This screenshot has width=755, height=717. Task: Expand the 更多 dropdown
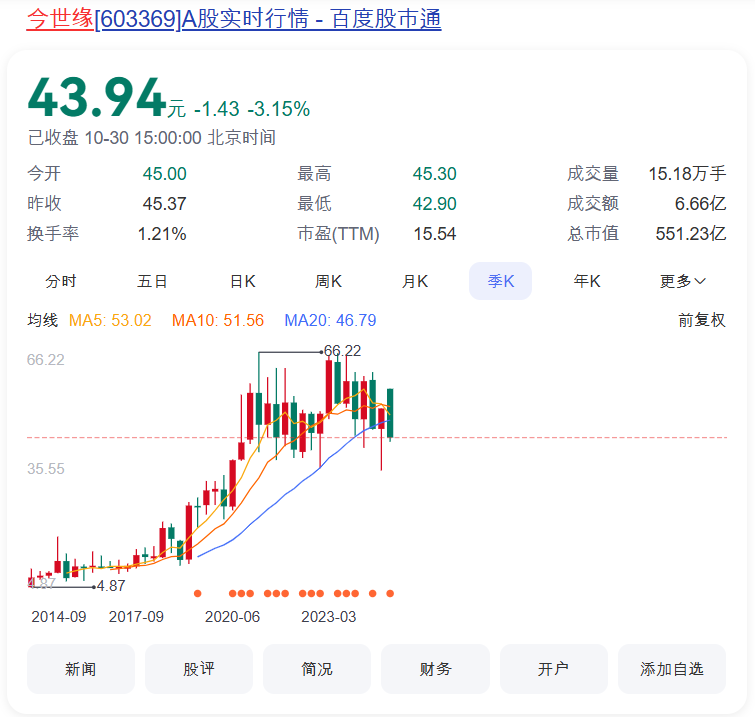click(x=683, y=281)
